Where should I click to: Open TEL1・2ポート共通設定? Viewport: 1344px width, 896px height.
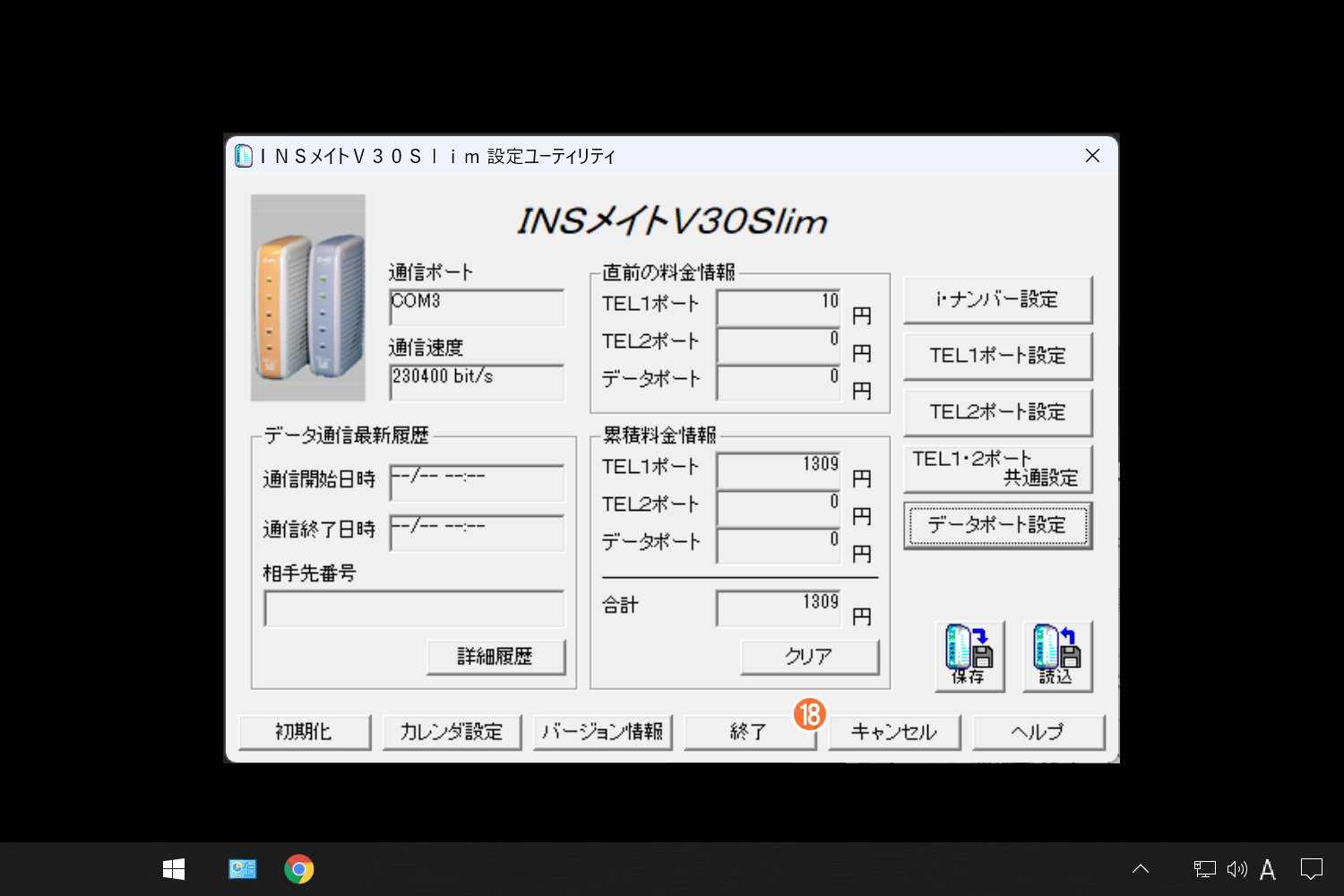998,469
